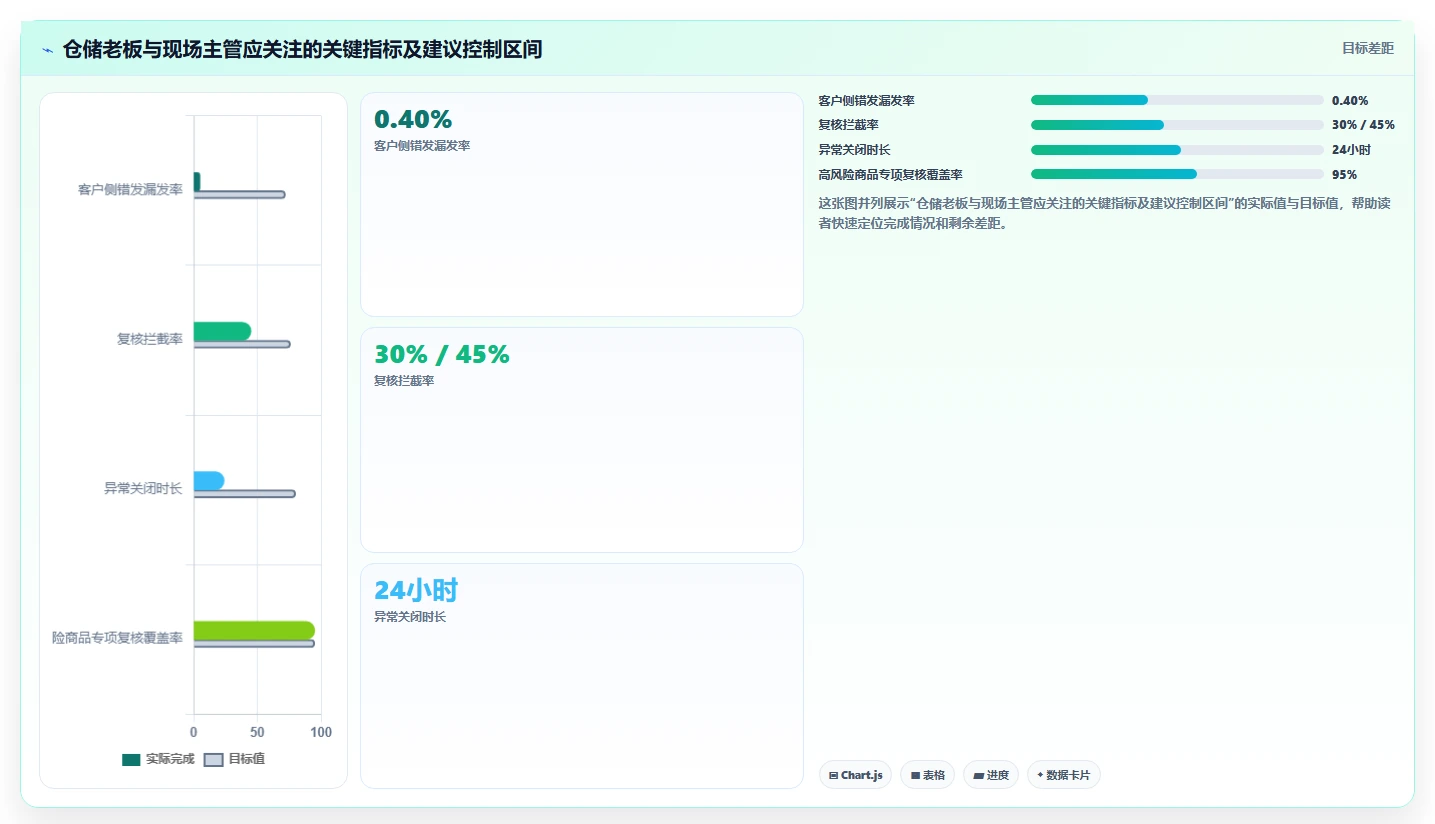Click the 险商品专项复核覆盖率 chart axis label

tap(117, 638)
